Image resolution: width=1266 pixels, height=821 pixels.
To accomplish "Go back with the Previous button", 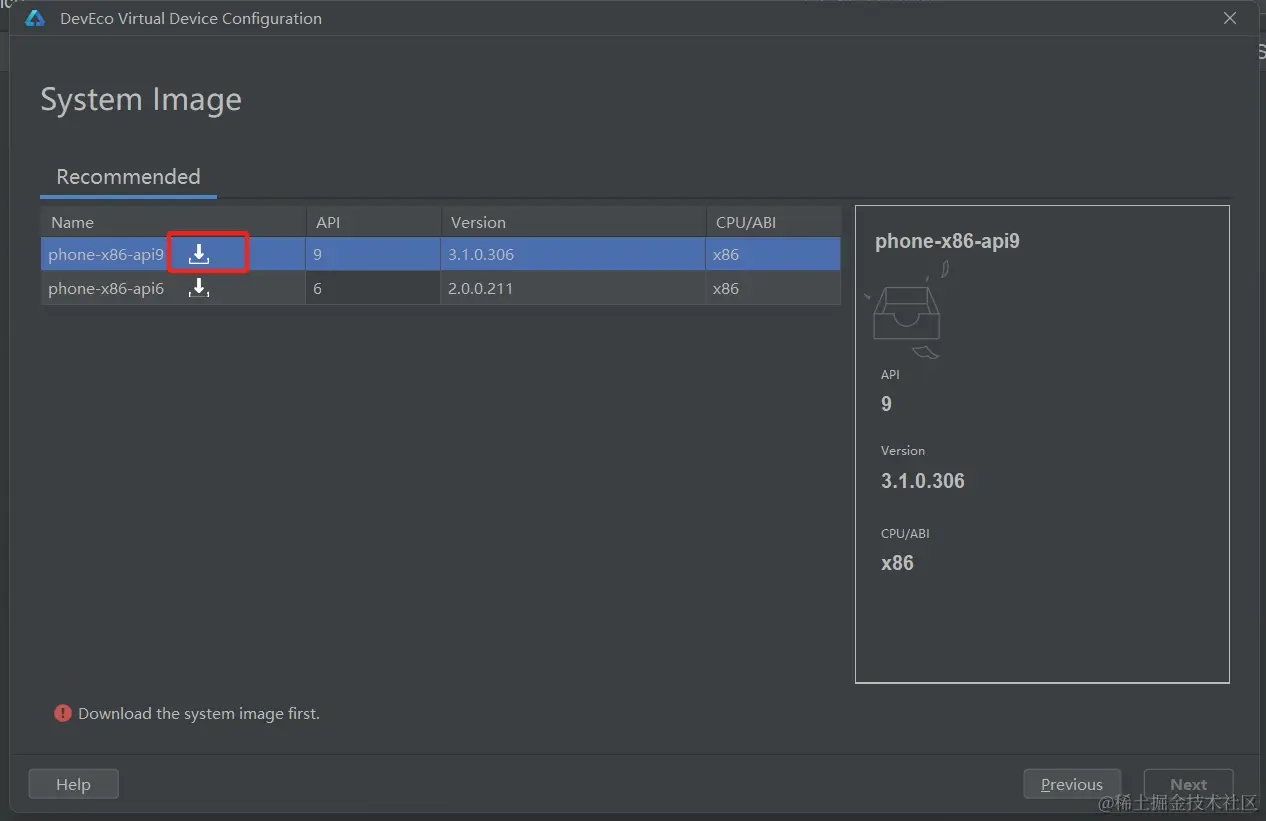I will click(1072, 784).
